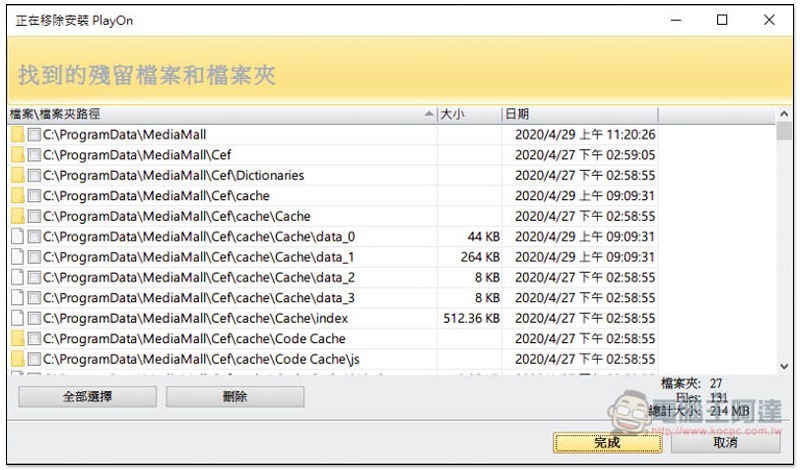Click file icon of data_1 row
The width and height of the screenshot is (800, 470).
click(x=17, y=257)
